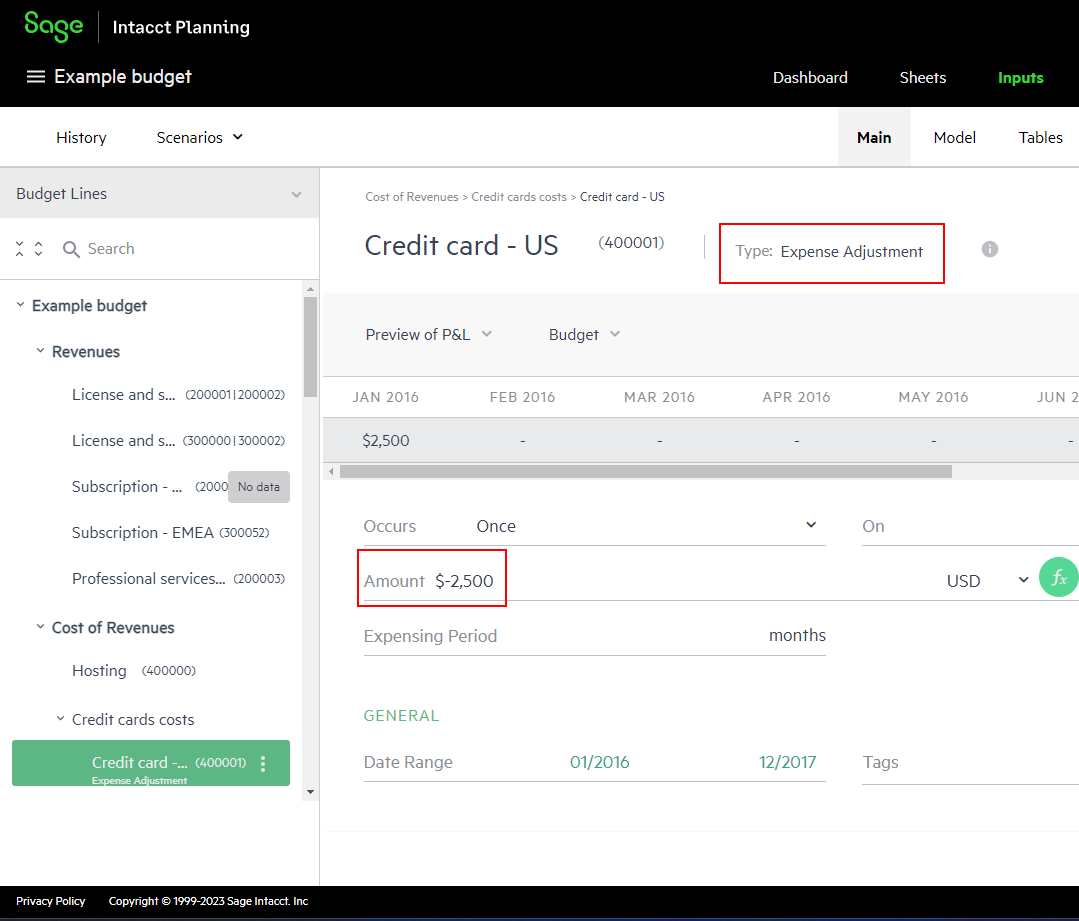The height and width of the screenshot is (921, 1079).
Task: Switch to the Sheets tab
Action: (923, 78)
